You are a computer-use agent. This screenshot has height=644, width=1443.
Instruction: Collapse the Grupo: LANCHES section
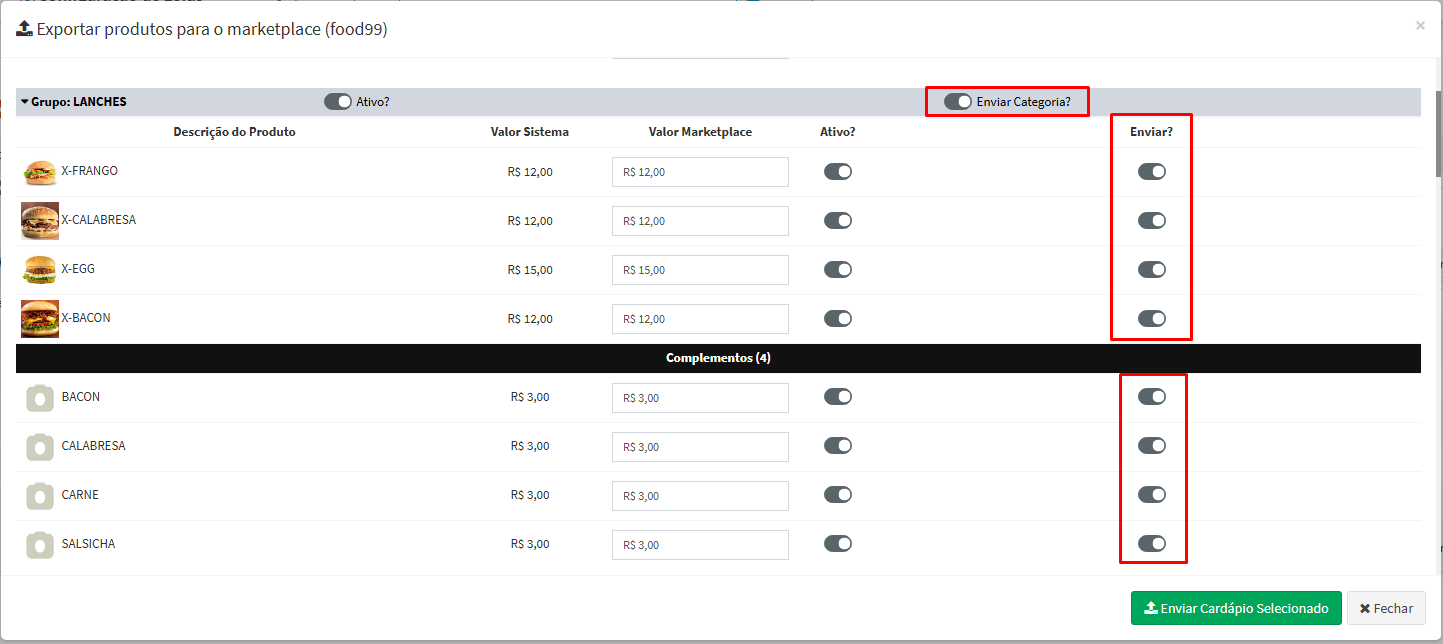(25, 102)
